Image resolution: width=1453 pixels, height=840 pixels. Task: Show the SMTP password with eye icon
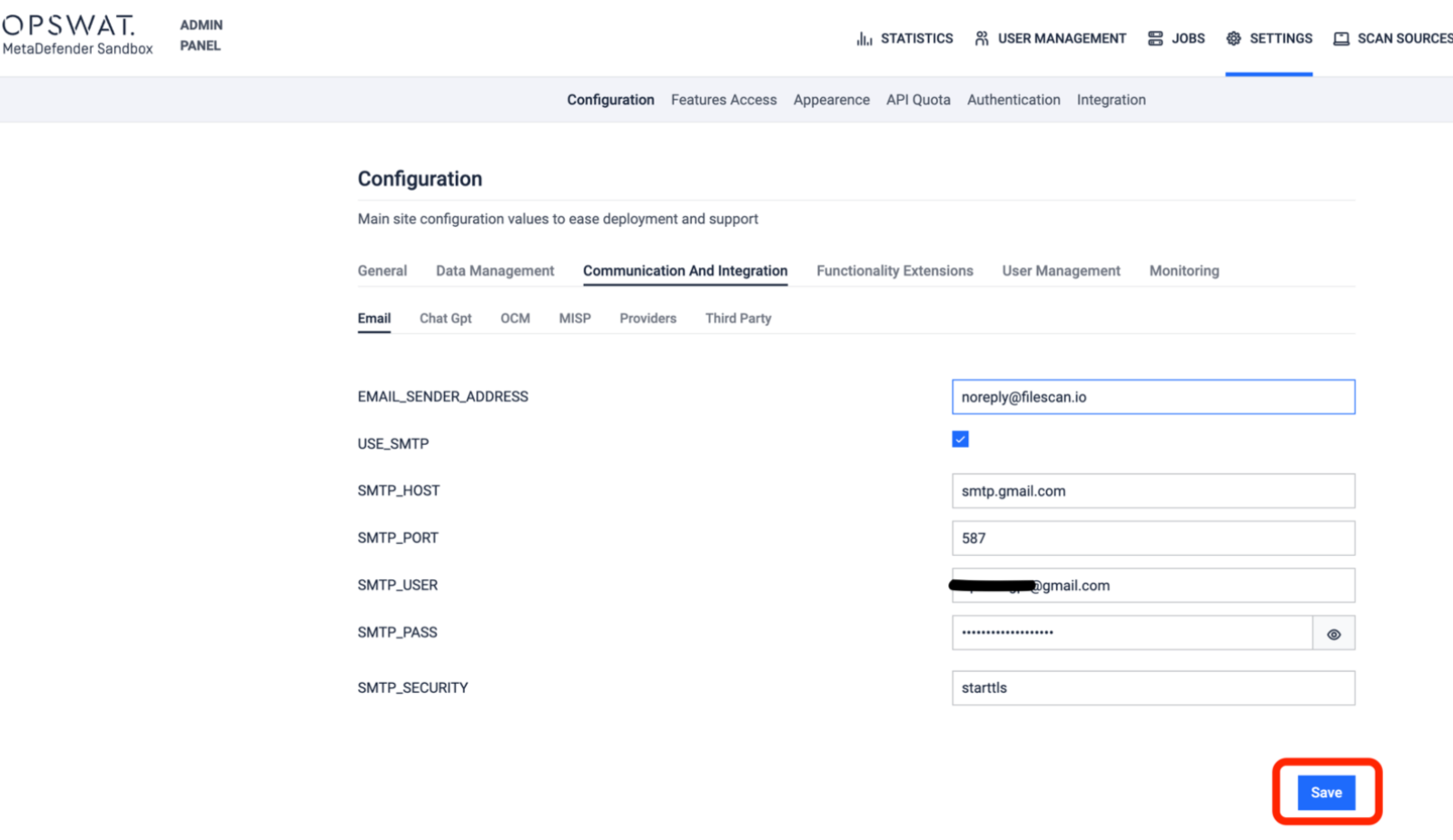(x=1333, y=634)
